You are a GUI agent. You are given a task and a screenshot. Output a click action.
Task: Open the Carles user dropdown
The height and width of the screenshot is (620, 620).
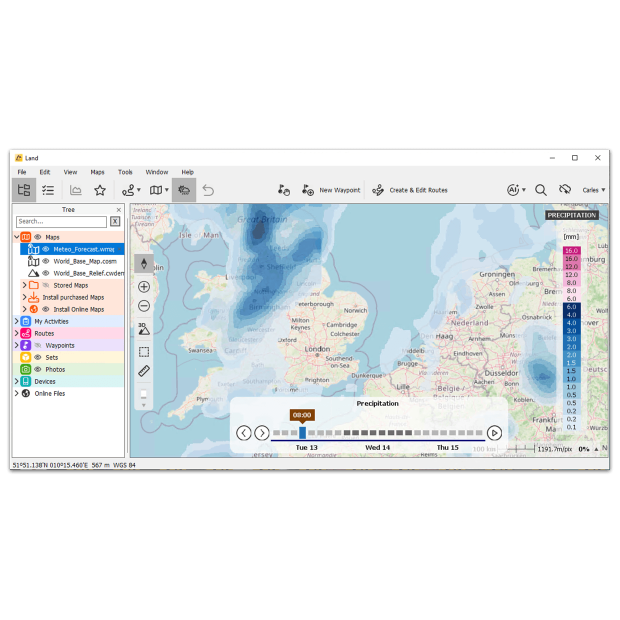594,190
